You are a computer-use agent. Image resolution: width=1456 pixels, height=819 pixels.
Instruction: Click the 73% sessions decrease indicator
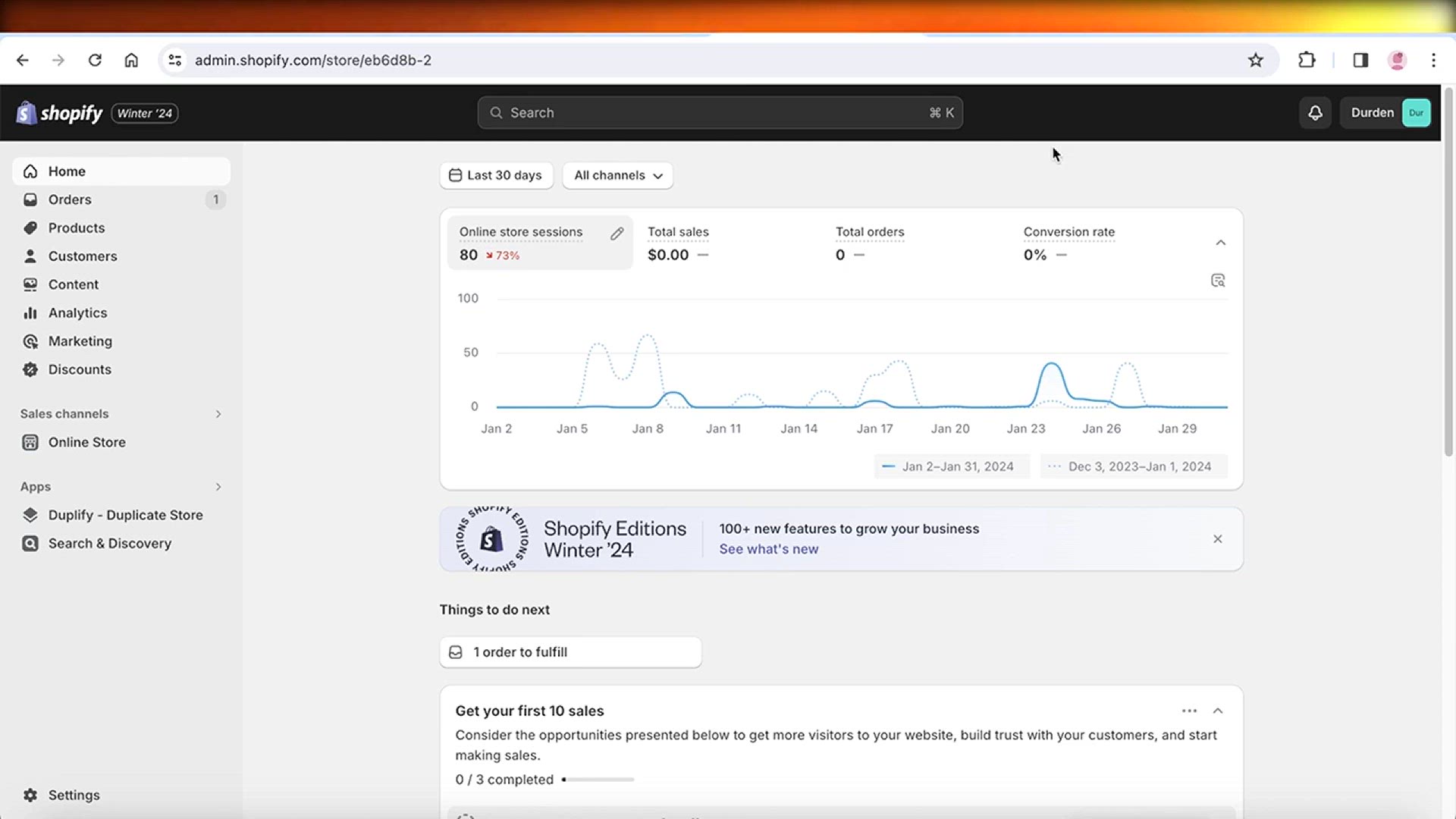pos(503,256)
